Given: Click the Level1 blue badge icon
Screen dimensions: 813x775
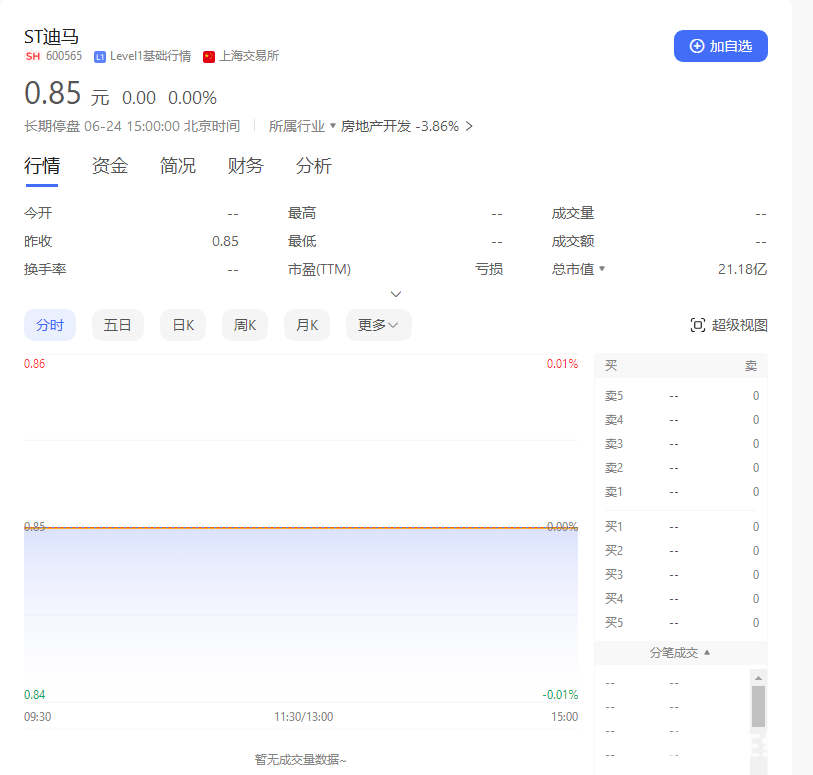Looking at the screenshot, I should (100, 57).
